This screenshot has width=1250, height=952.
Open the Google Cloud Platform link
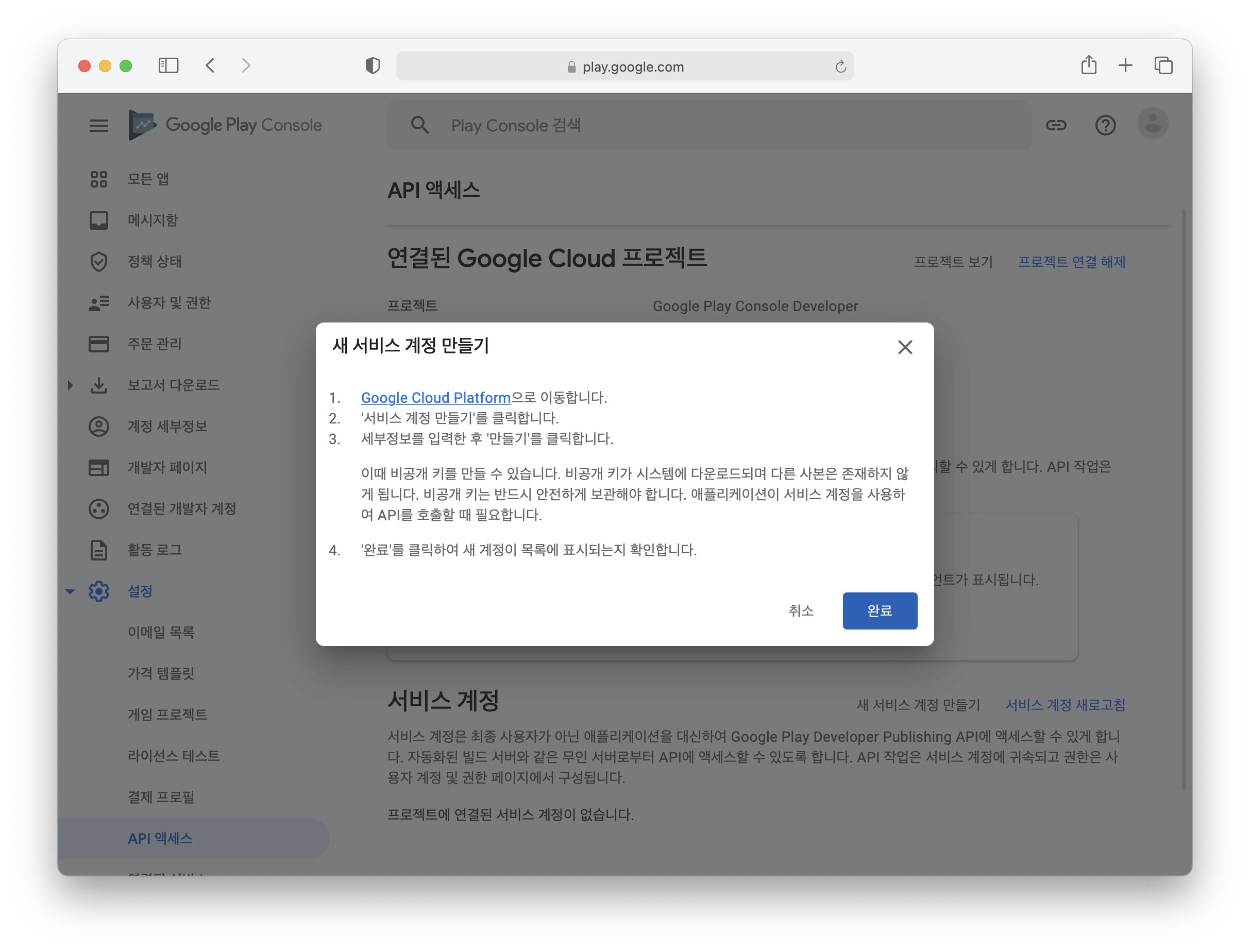pos(435,397)
